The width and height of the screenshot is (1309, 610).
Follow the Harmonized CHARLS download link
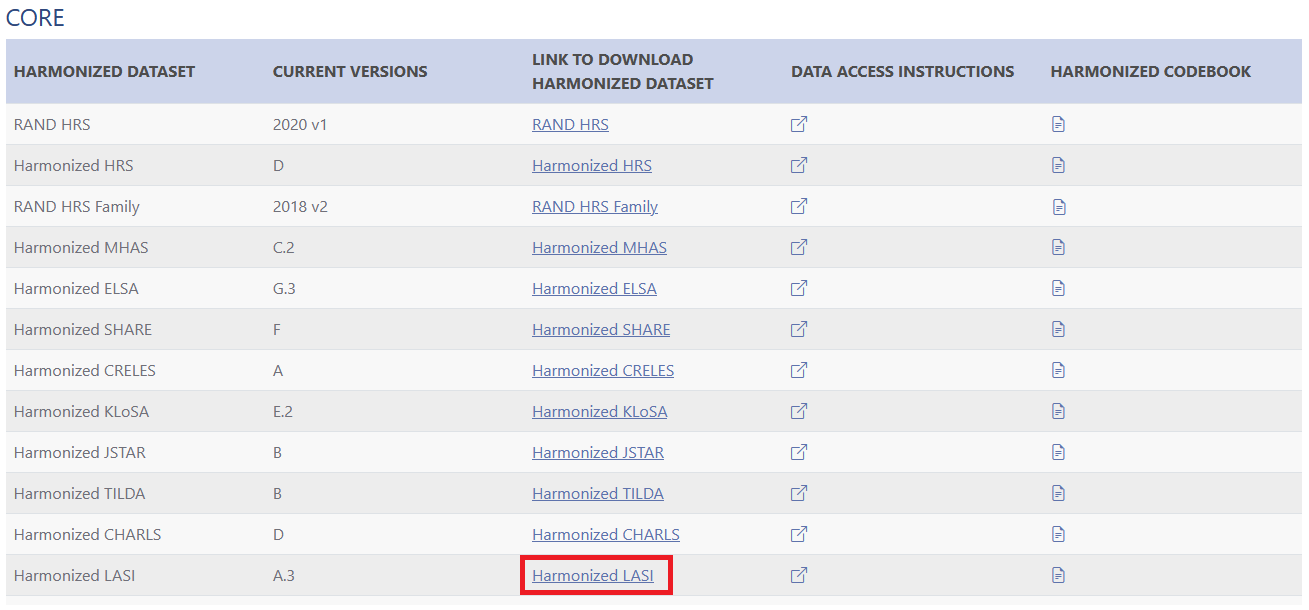click(606, 535)
